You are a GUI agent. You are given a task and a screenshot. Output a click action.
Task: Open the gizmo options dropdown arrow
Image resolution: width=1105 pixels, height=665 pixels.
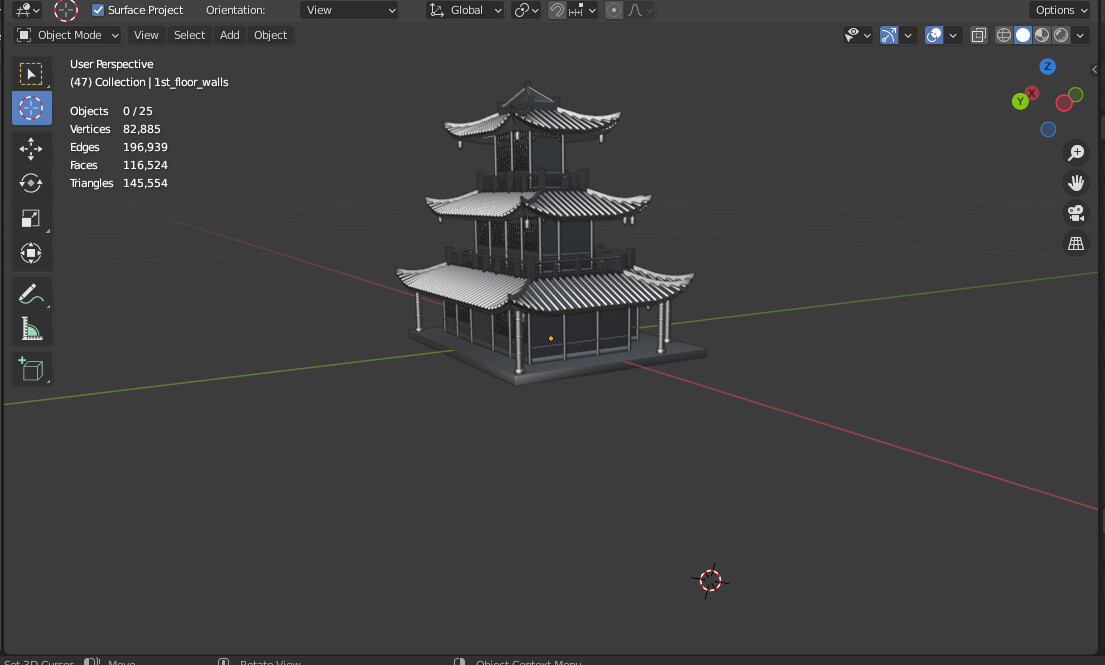(908, 35)
